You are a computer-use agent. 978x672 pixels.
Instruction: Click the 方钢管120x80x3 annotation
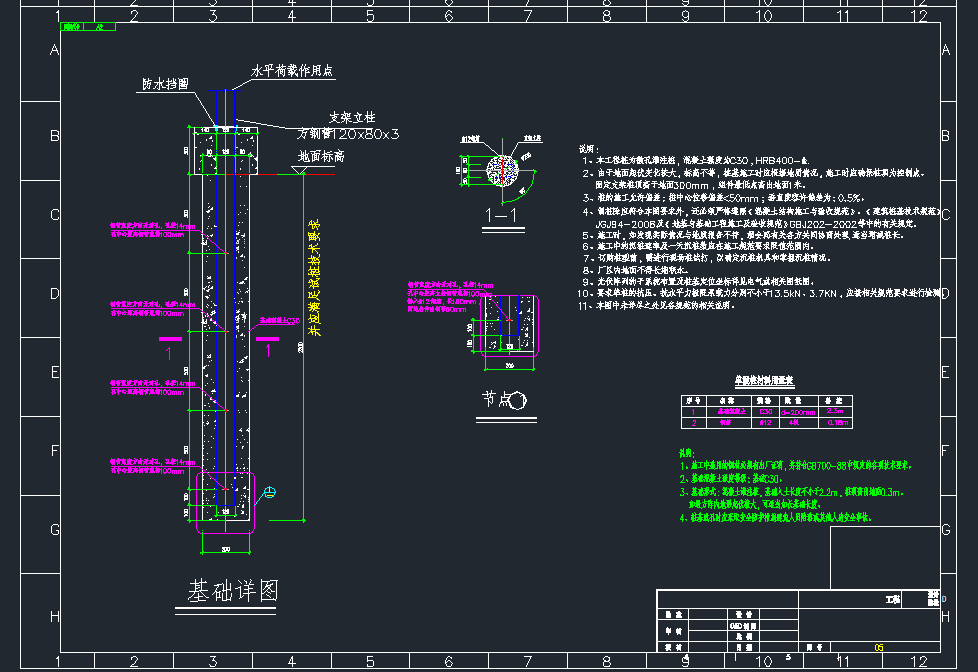tap(349, 133)
